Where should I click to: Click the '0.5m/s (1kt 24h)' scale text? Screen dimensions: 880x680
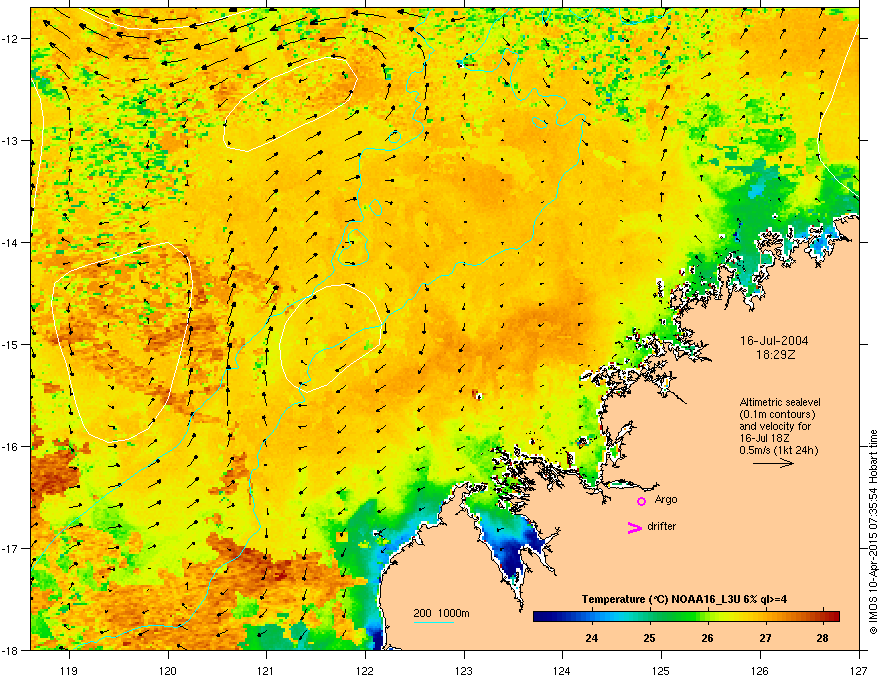[778, 450]
